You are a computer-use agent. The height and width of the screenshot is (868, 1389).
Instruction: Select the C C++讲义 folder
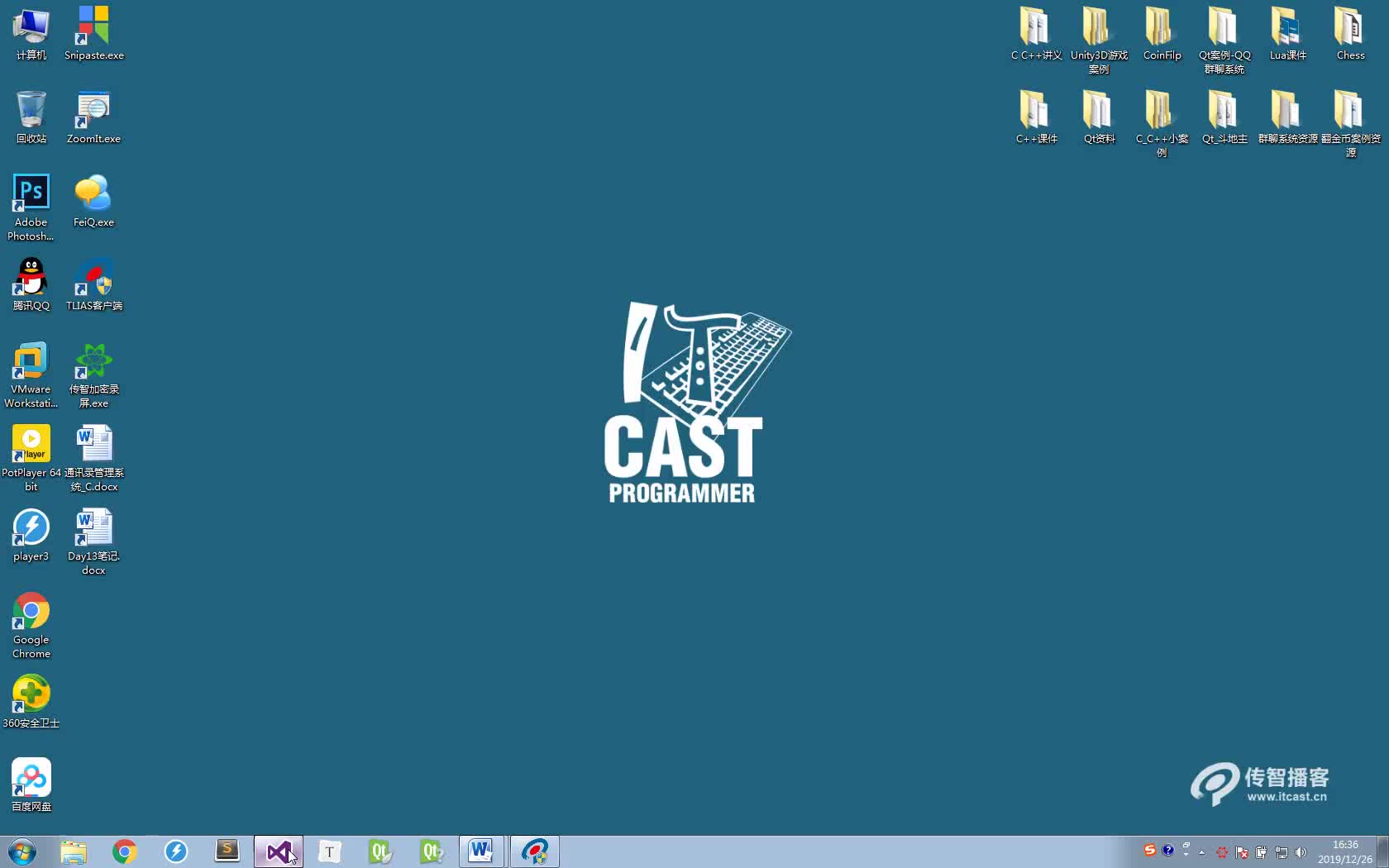[1036, 34]
